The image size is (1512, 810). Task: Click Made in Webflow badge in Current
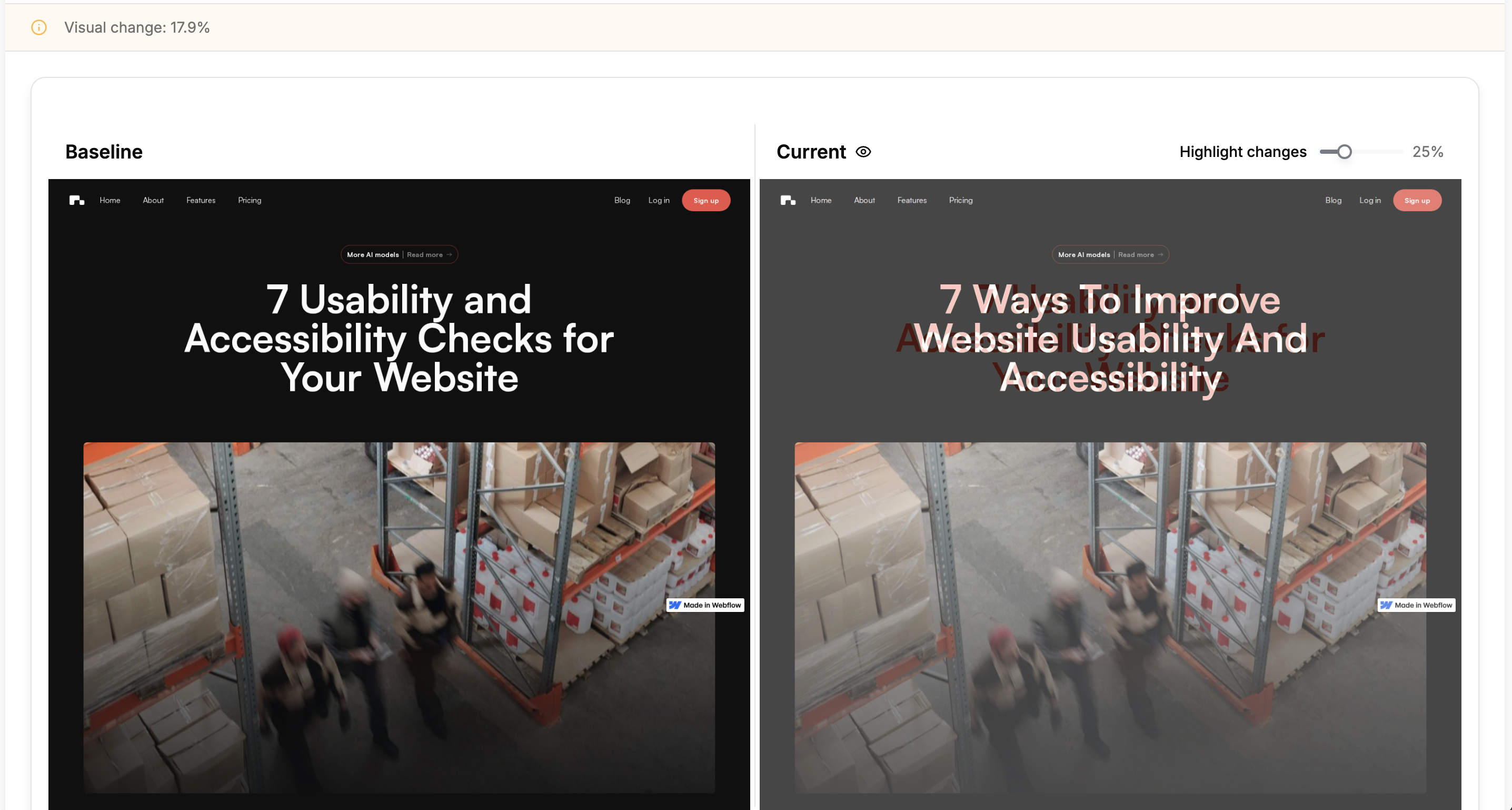point(1416,605)
